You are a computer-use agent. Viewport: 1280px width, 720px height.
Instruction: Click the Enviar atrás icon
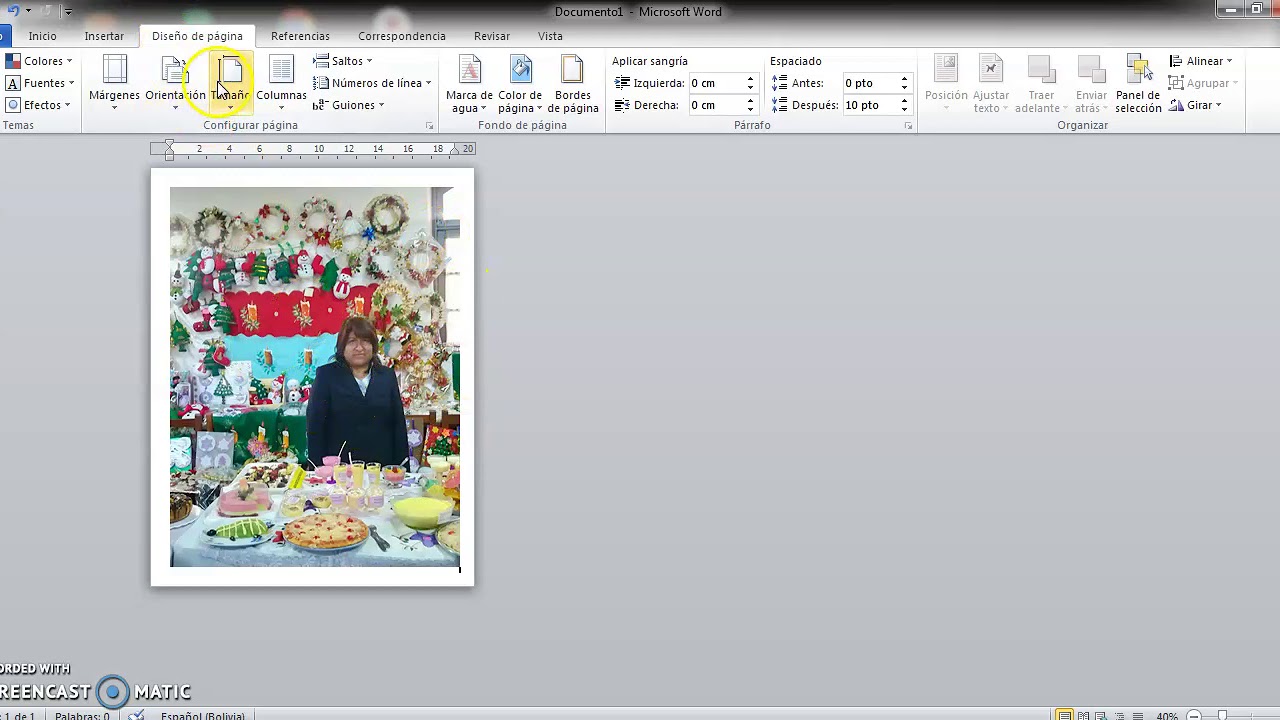1091,70
